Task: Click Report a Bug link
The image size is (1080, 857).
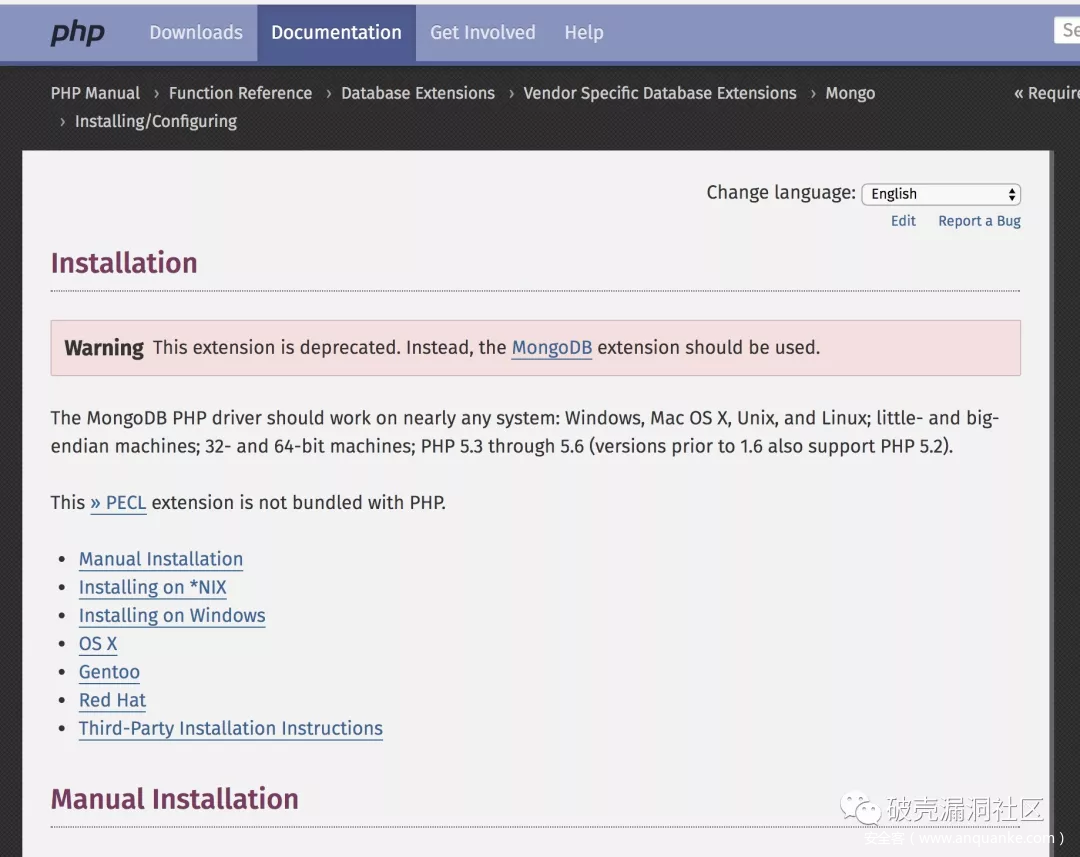Action: [979, 221]
